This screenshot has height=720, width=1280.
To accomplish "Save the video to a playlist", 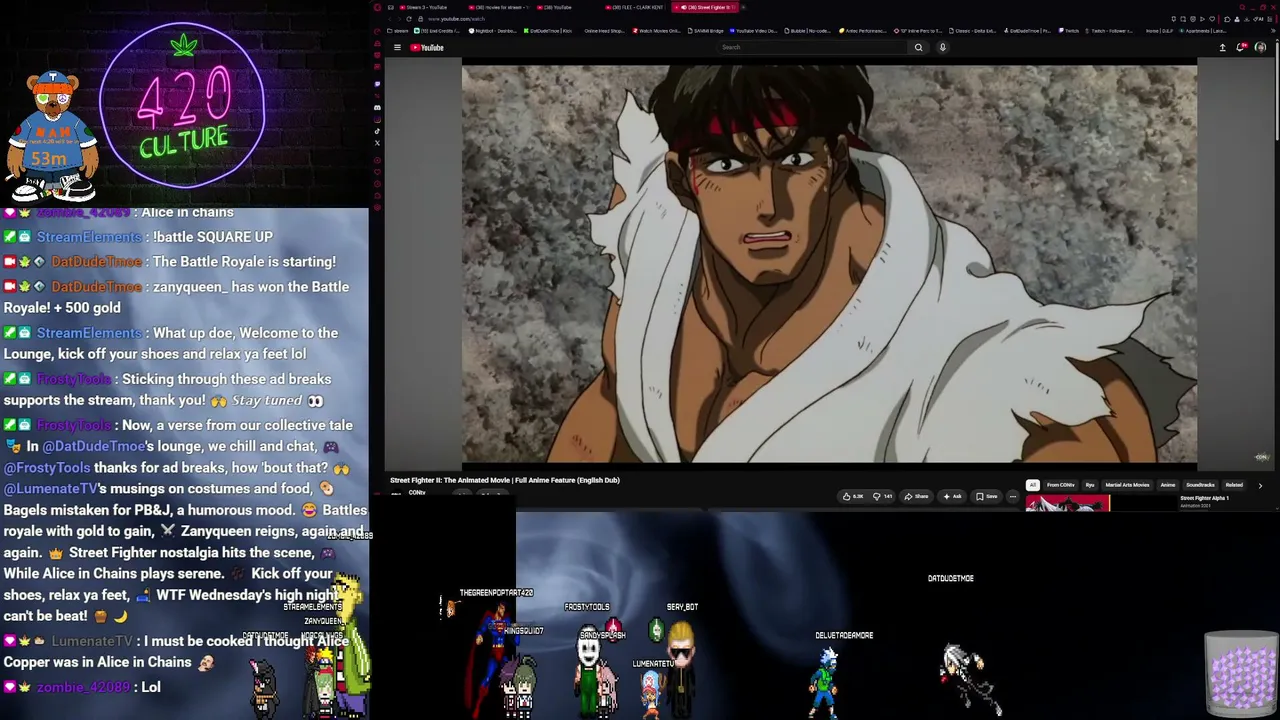I will [987, 496].
